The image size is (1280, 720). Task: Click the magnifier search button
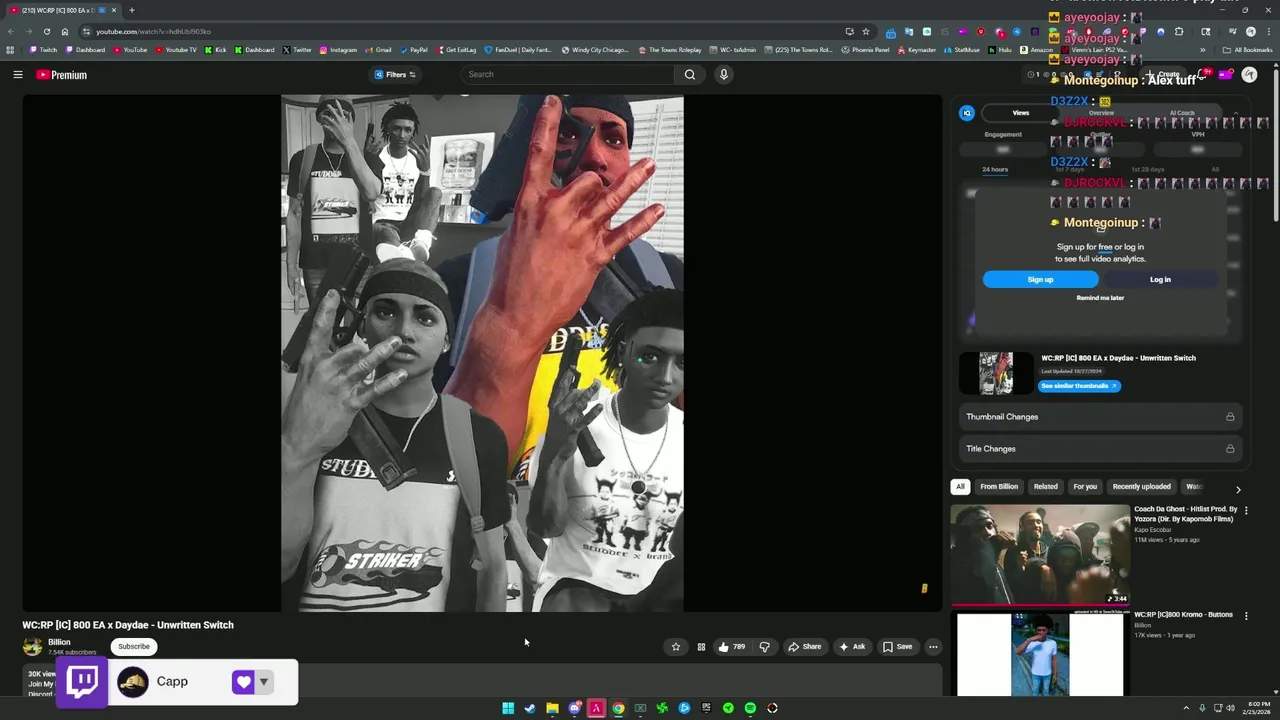[689, 74]
